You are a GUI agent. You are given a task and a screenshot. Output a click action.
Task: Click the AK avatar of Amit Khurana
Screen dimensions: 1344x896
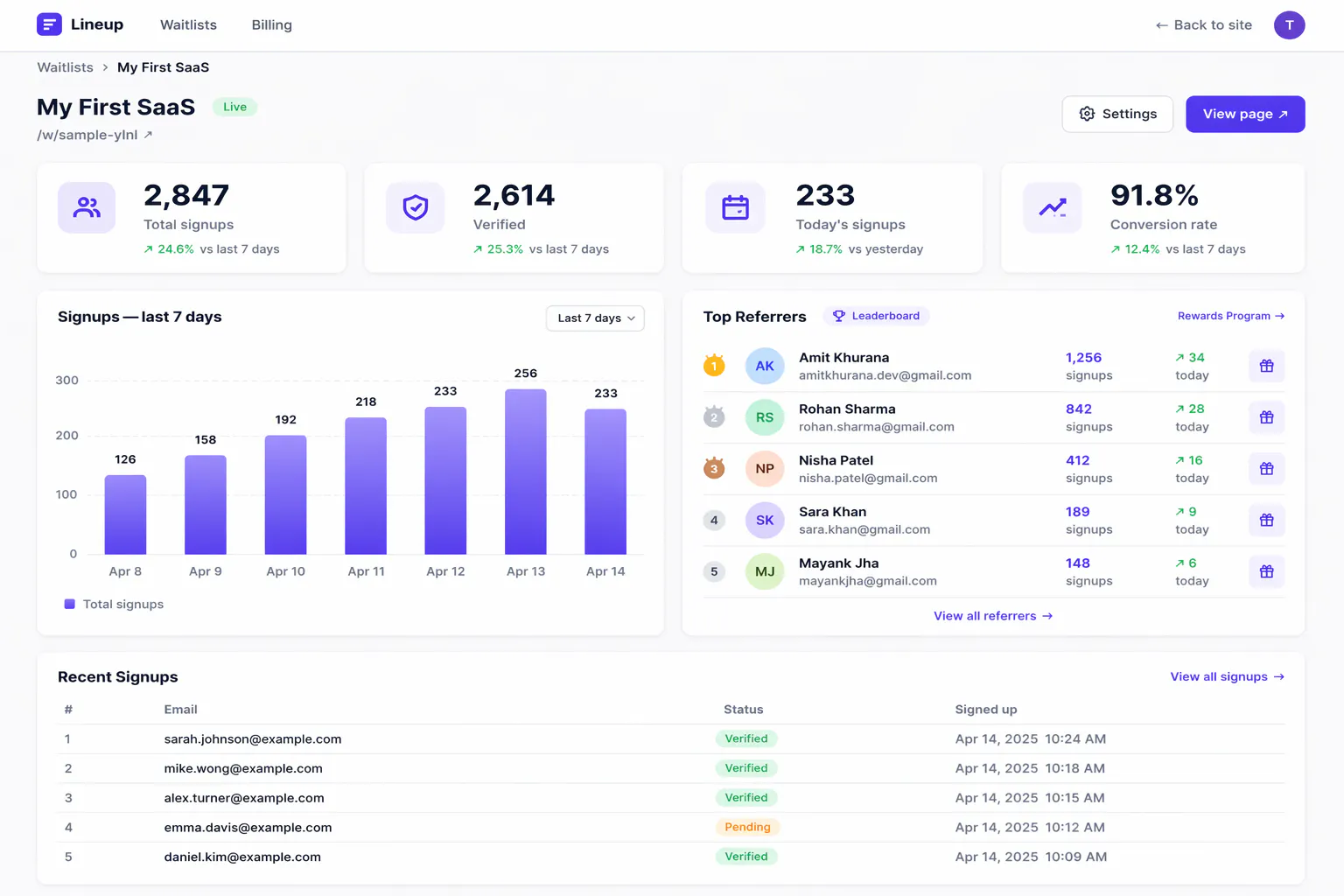765,366
